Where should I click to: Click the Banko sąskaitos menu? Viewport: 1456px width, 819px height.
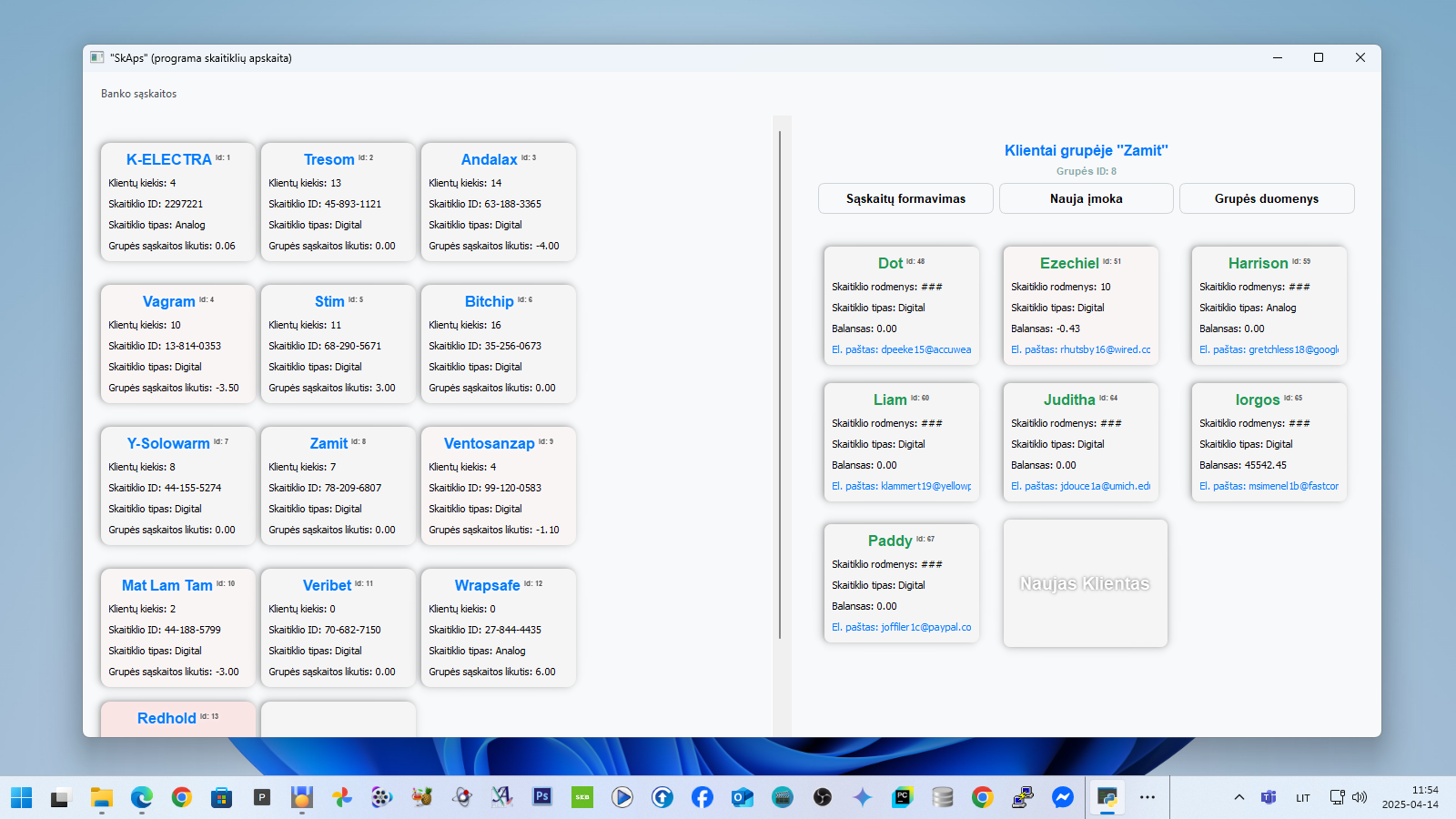(x=138, y=94)
